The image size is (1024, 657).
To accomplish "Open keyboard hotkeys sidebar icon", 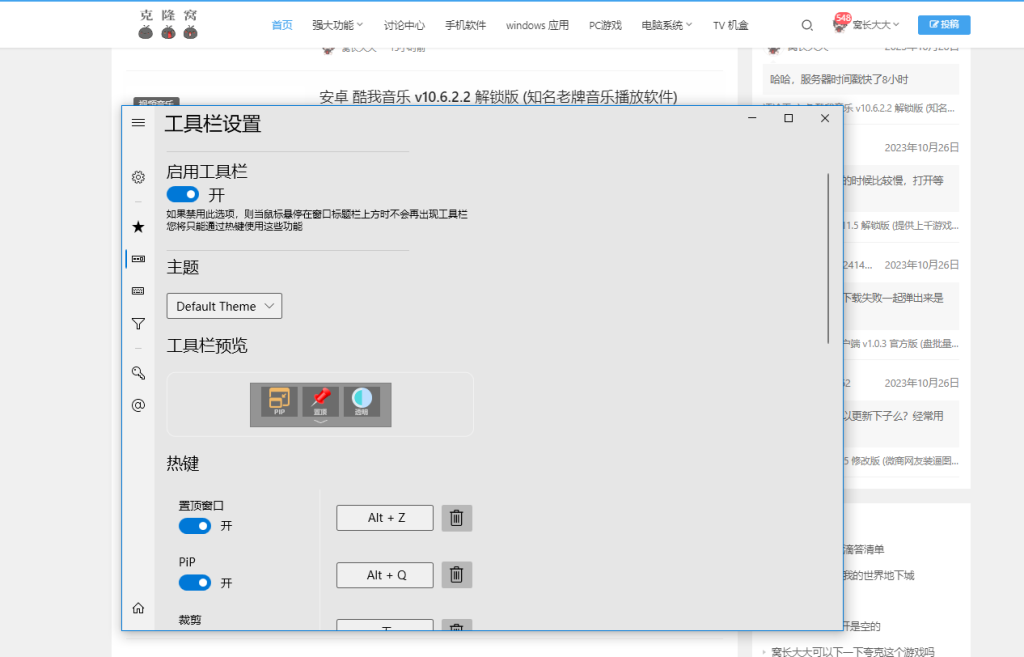I will click(138, 291).
